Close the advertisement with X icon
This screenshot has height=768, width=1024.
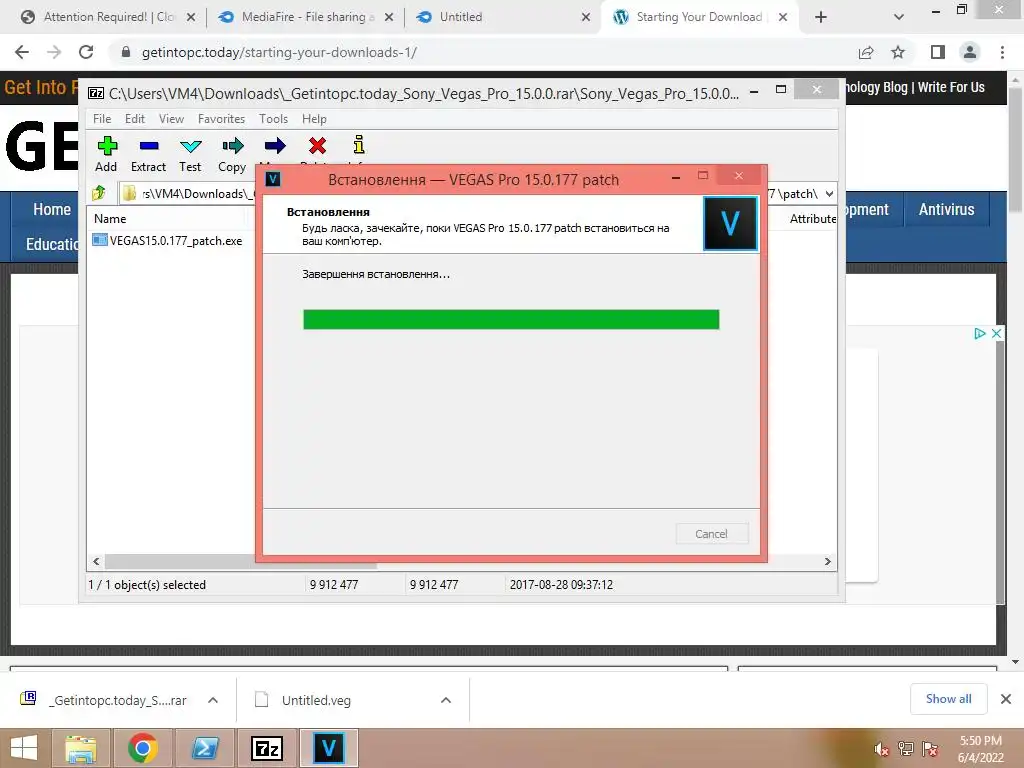coord(997,333)
